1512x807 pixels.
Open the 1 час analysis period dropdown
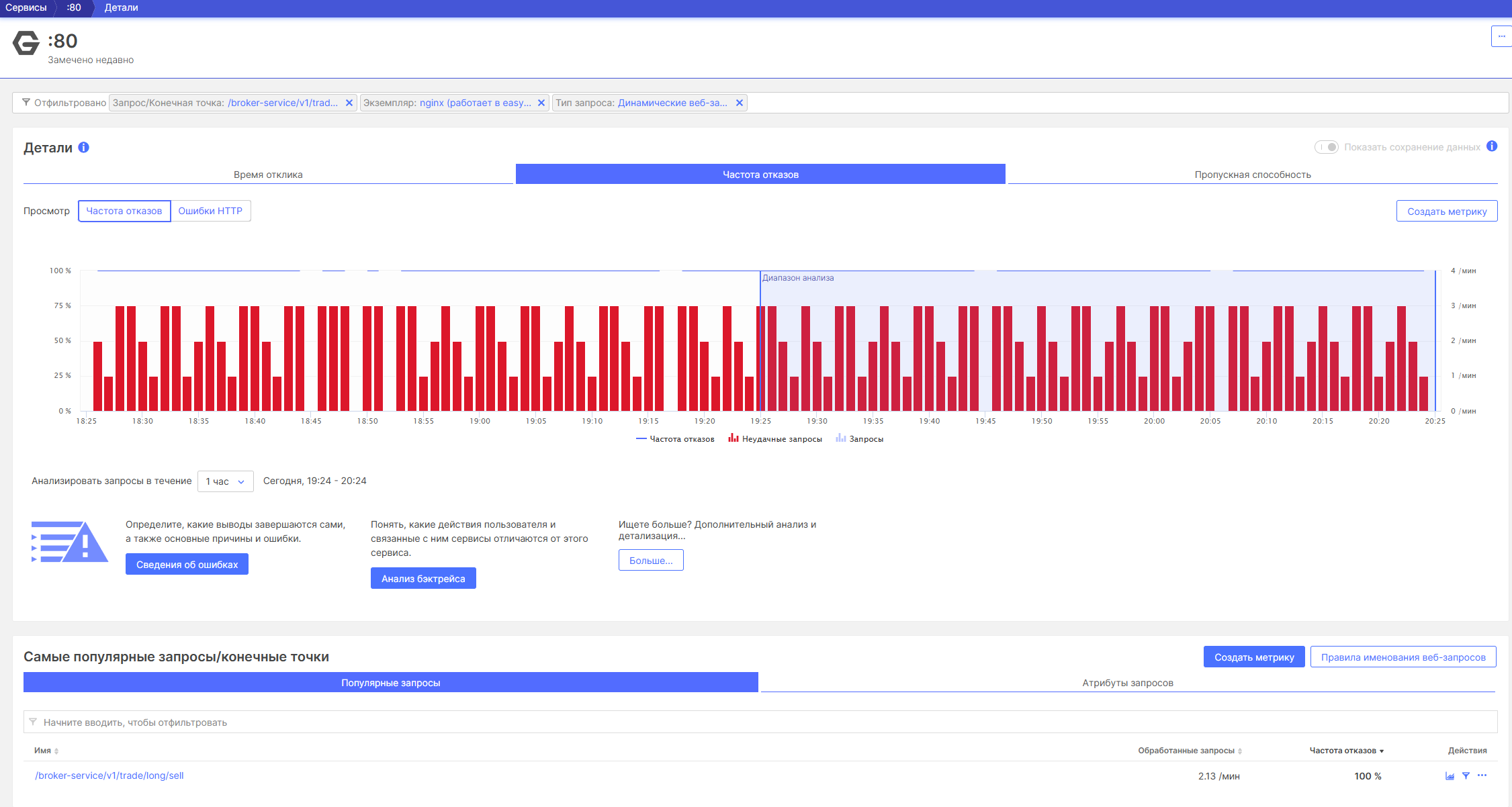[225, 481]
